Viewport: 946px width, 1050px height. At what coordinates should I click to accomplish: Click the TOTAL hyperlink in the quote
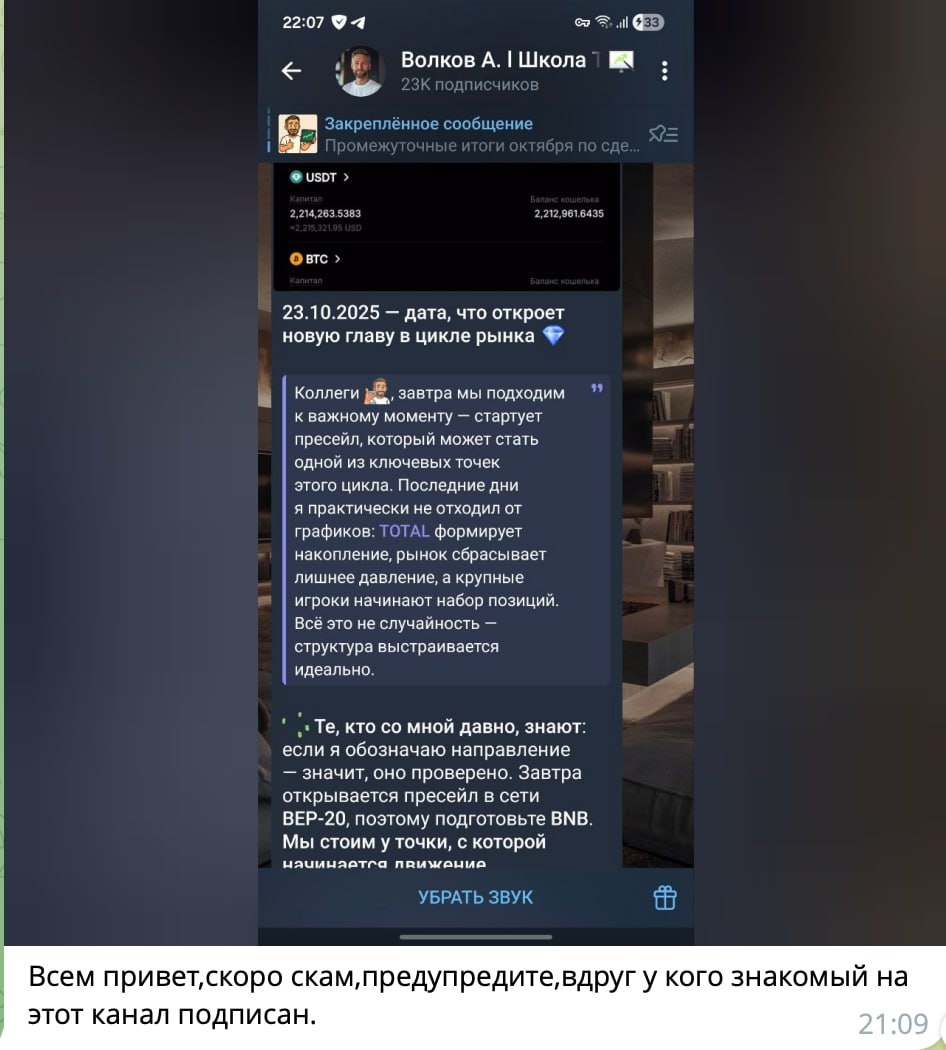coord(404,531)
